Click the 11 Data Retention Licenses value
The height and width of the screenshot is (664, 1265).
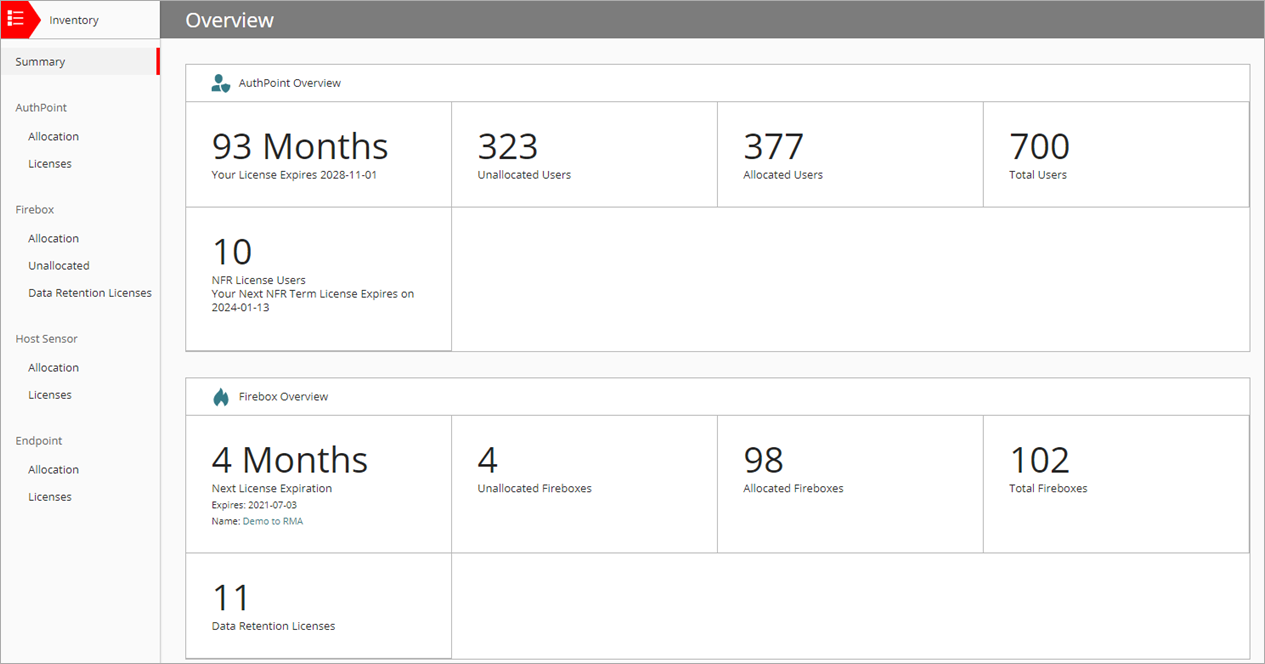[231, 598]
